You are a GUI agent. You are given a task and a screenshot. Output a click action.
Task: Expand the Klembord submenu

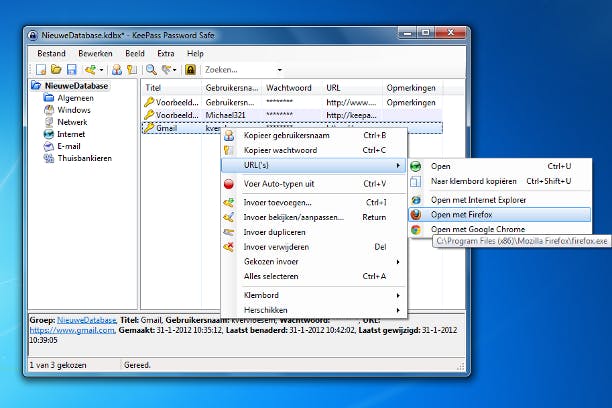click(x=314, y=296)
